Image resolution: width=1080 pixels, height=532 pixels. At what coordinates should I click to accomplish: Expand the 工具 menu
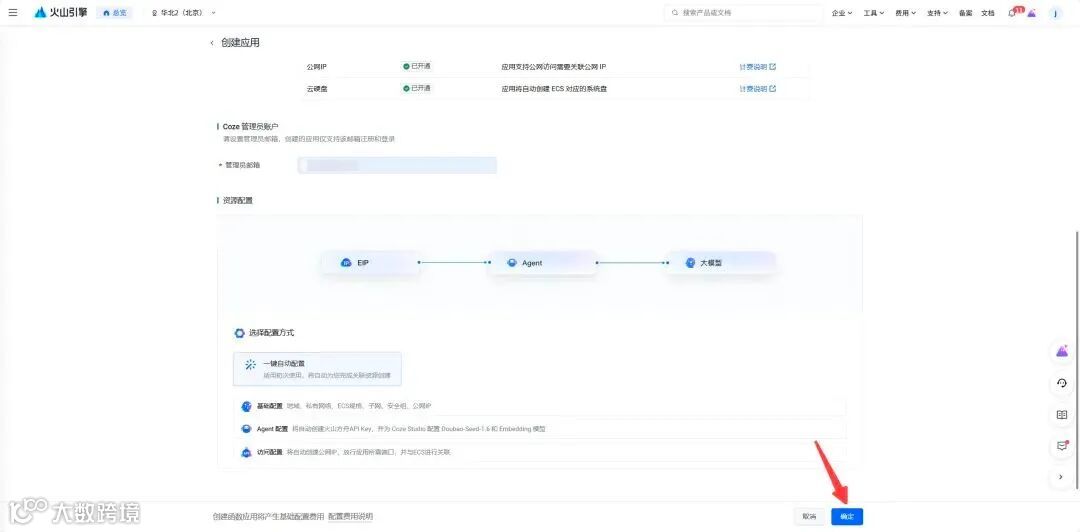873,13
